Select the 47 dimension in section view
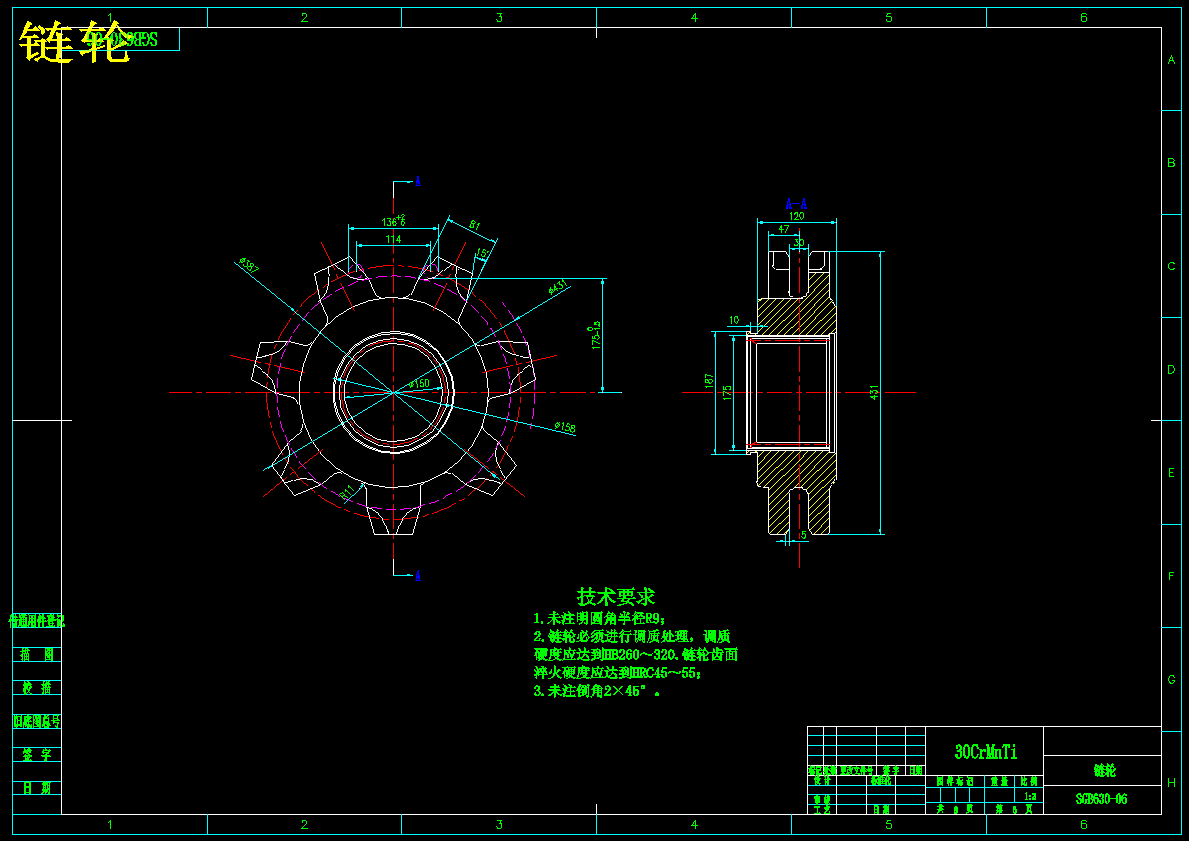Image resolution: width=1189 pixels, height=841 pixels. click(x=783, y=230)
